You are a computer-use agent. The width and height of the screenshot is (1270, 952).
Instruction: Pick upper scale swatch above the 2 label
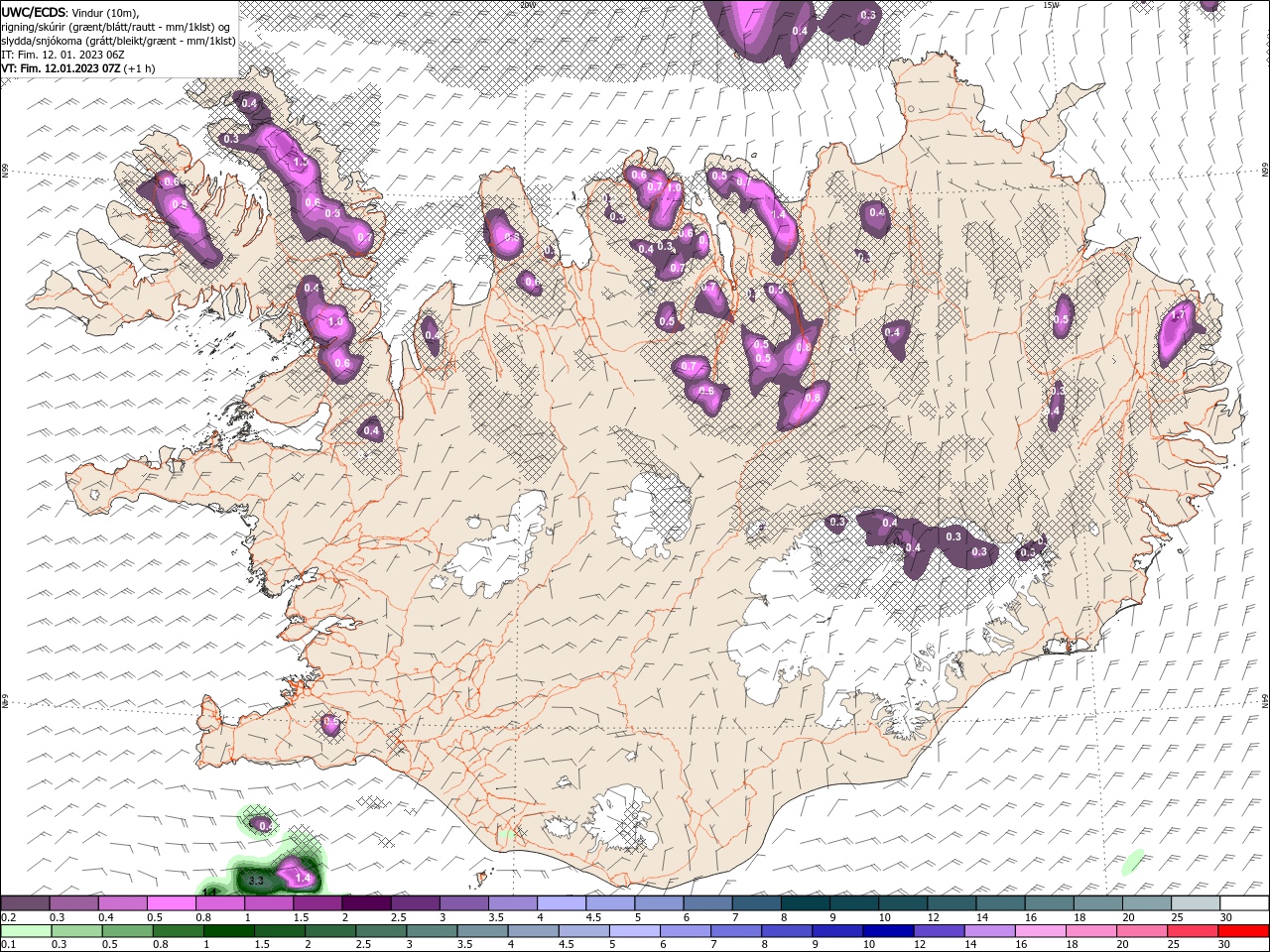coord(366,903)
